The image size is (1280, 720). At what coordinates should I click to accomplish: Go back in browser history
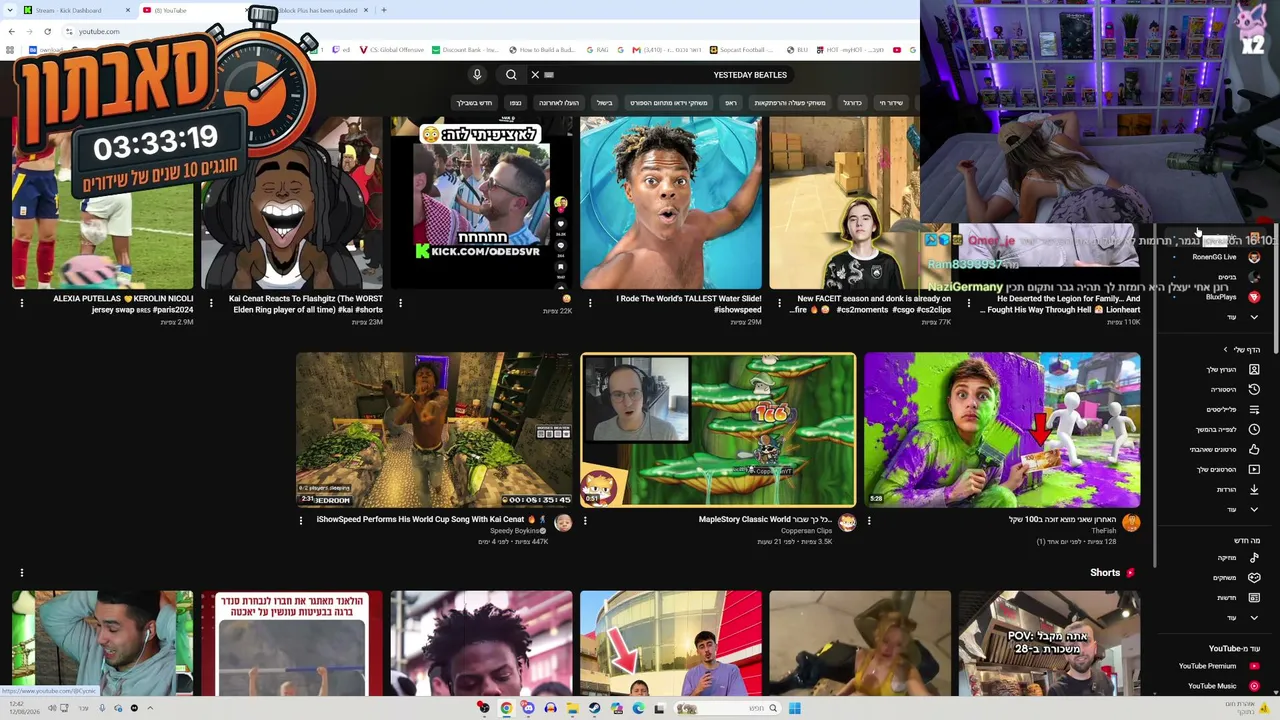11,31
